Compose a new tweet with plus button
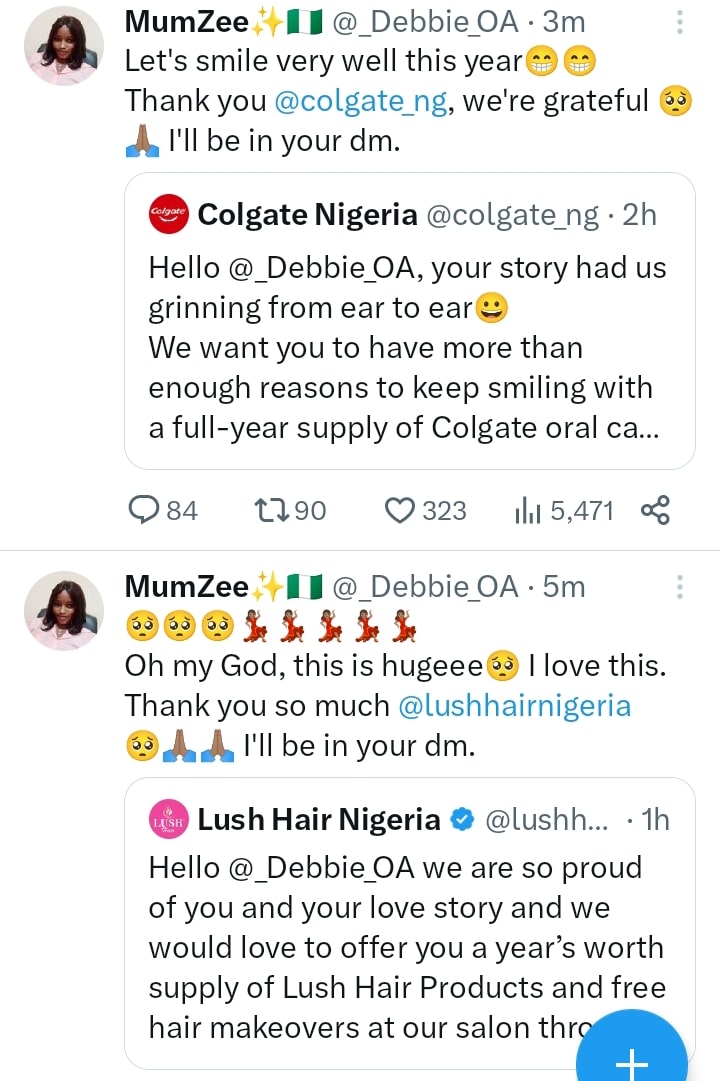The image size is (720, 1081). (x=632, y=1052)
